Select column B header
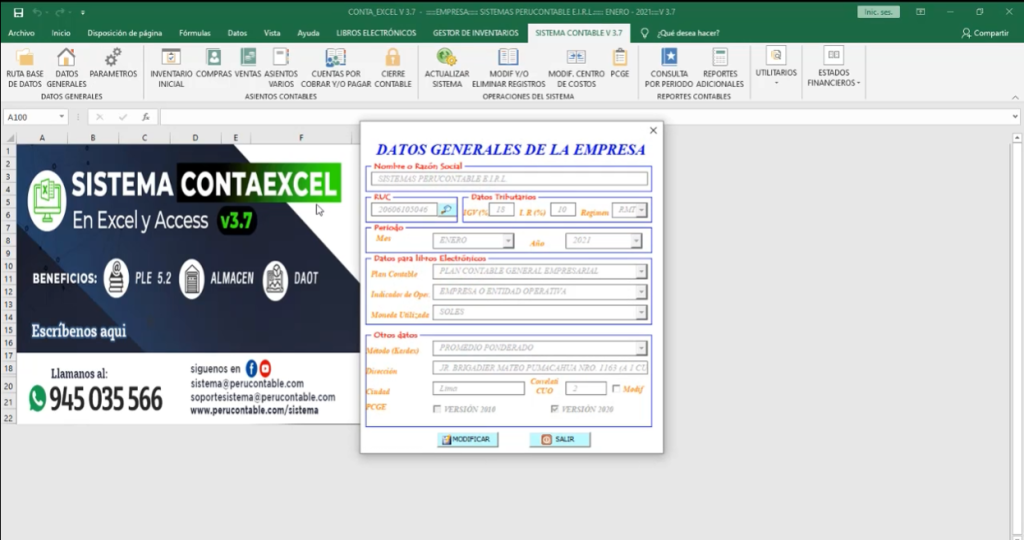The width and height of the screenshot is (1024, 540). tap(93, 138)
